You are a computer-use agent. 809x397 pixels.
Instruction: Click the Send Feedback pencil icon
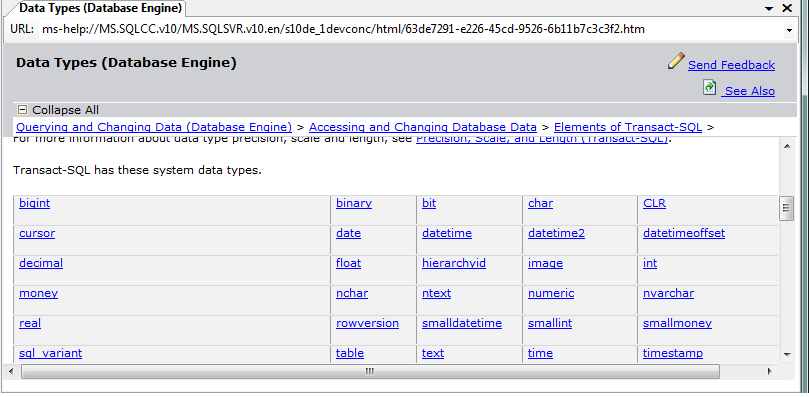[676, 61]
